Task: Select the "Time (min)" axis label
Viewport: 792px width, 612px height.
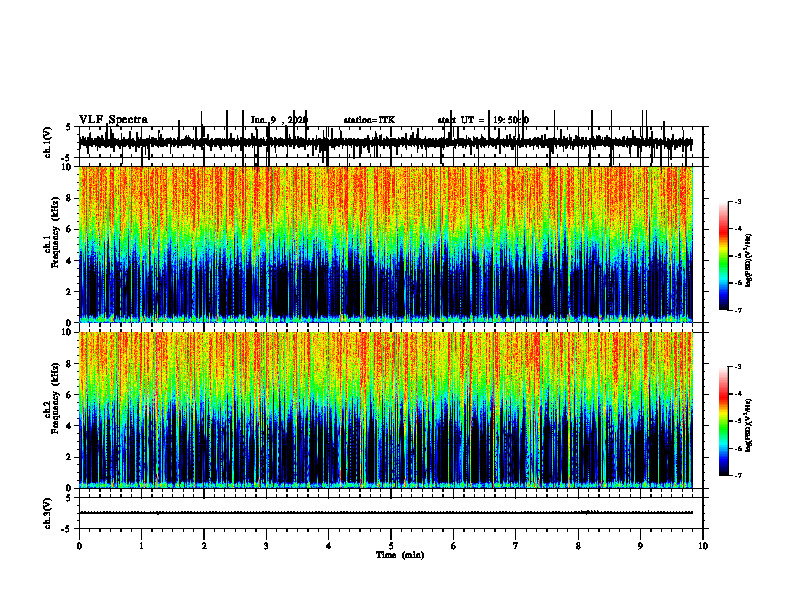Action: pyautogui.click(x=400, y=555)
